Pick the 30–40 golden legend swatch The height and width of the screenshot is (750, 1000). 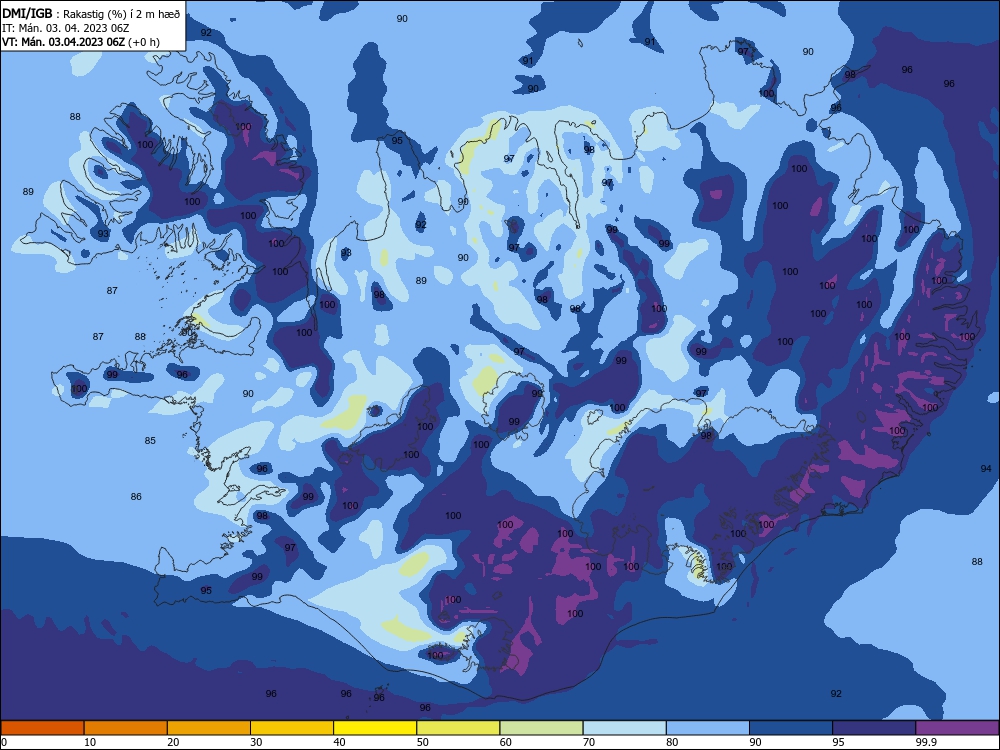(x=292, y=728)
